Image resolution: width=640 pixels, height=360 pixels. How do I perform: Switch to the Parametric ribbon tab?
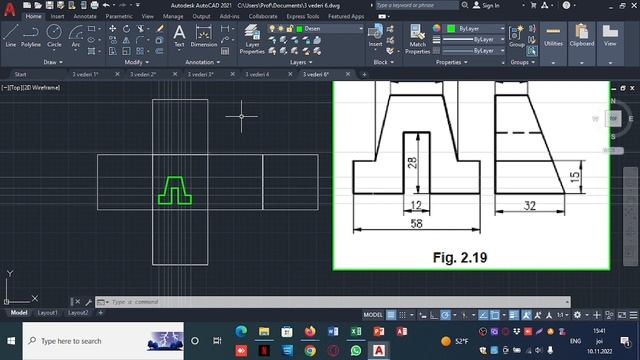tap(119, 16)
